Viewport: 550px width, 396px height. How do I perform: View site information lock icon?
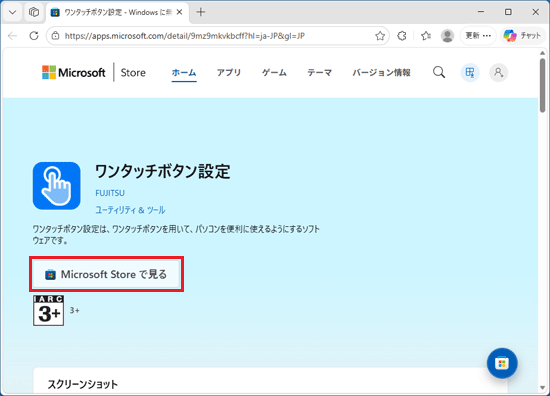coord(55,36)
